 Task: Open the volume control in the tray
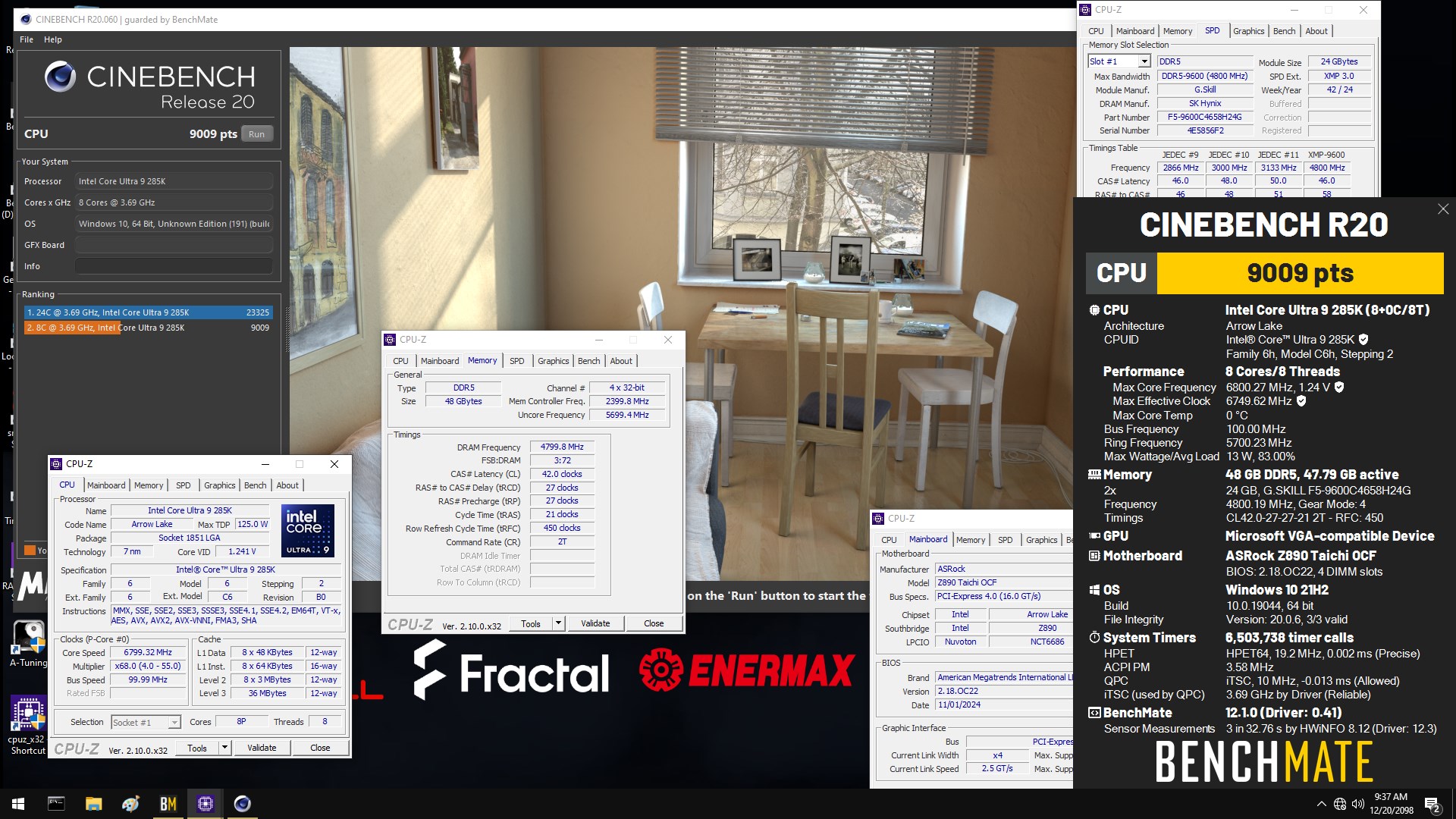tap(1357, 804)
